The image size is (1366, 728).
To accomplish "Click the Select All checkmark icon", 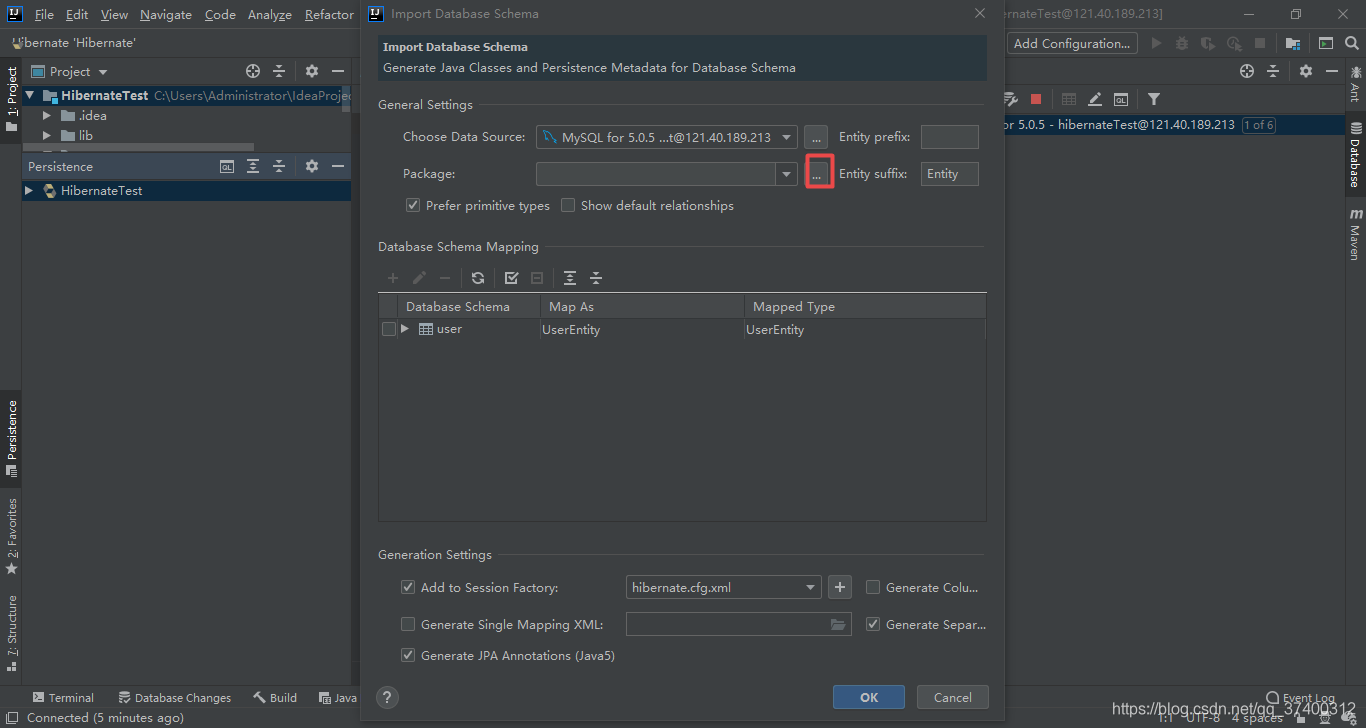I will coord(511,278).
